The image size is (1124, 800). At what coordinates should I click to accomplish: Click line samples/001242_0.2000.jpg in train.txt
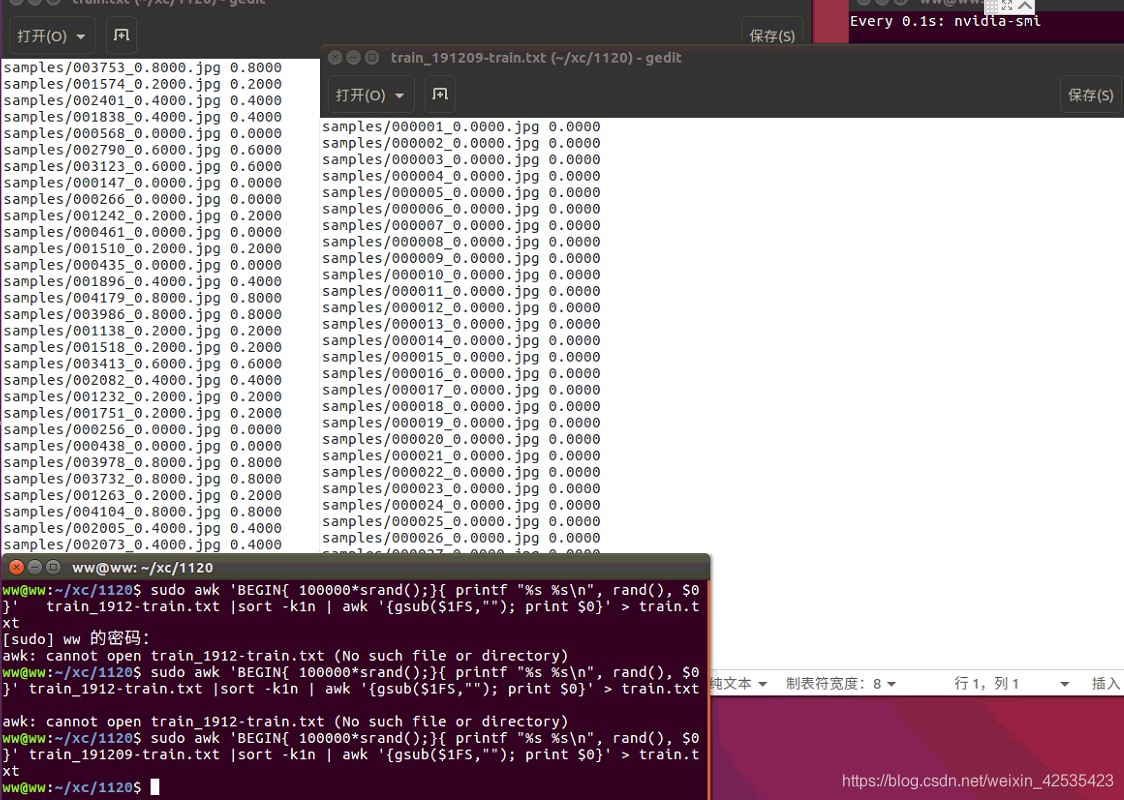click(143, 216)
